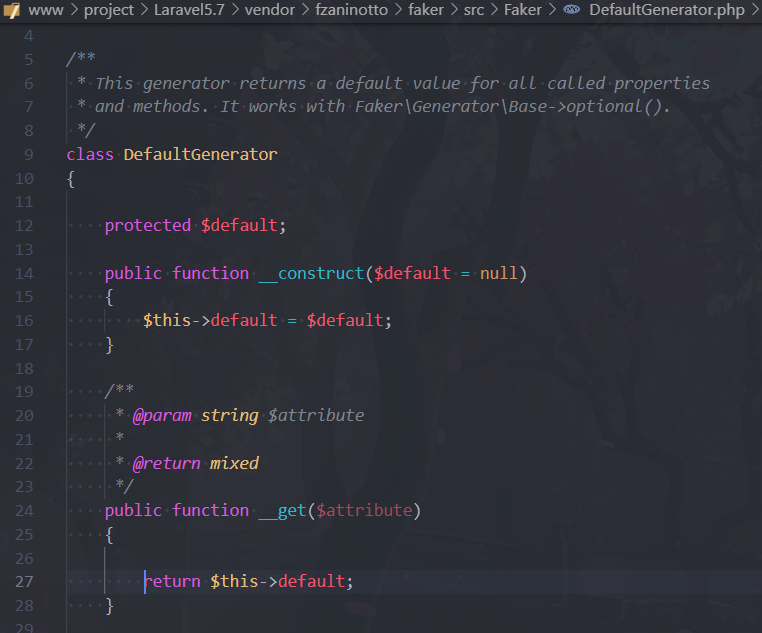Click 'function' keyword on line 24
Screen dimensions: 762x633
click(210, 511)
